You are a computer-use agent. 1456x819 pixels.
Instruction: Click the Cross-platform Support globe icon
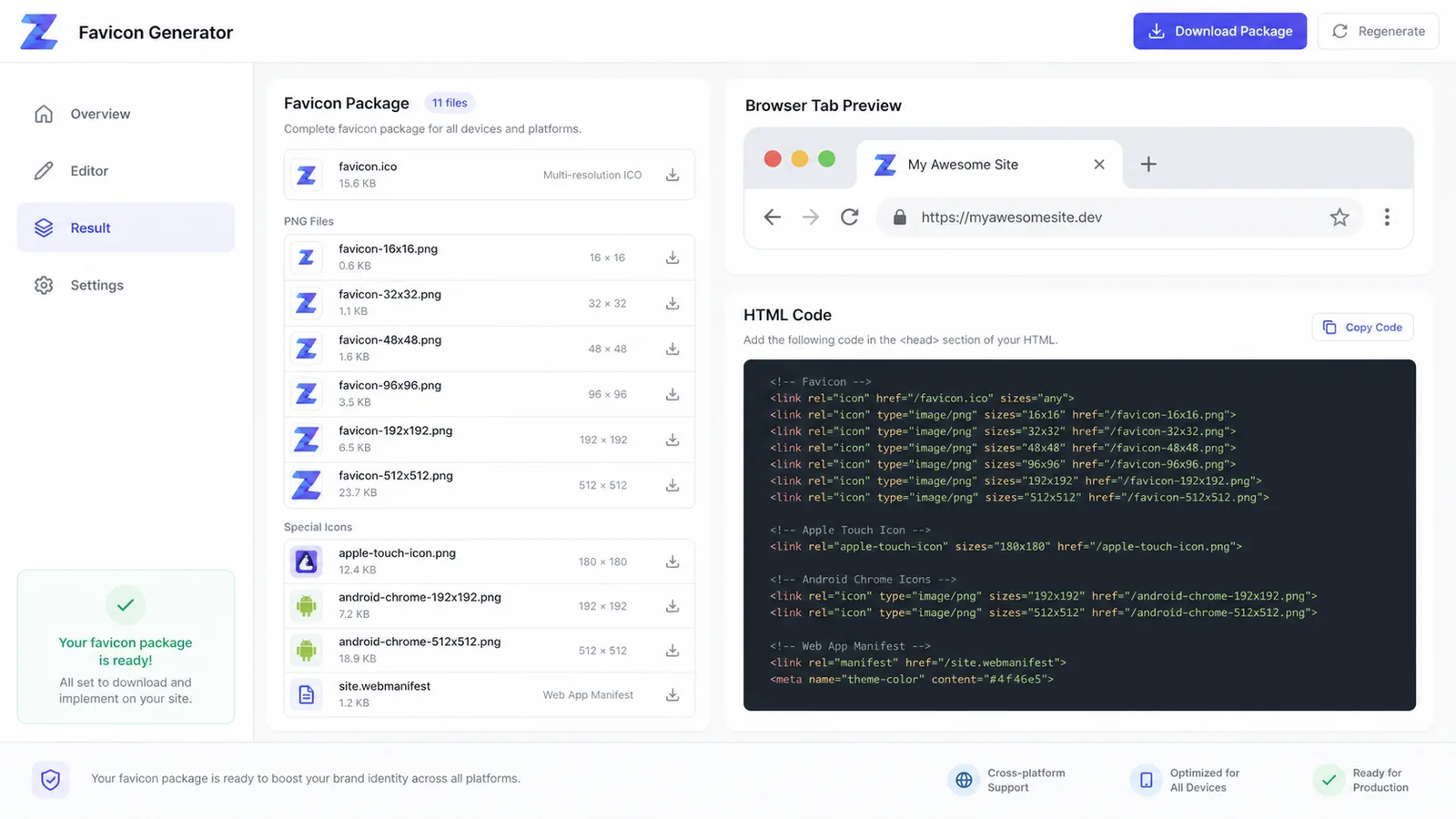coord(964,780)
